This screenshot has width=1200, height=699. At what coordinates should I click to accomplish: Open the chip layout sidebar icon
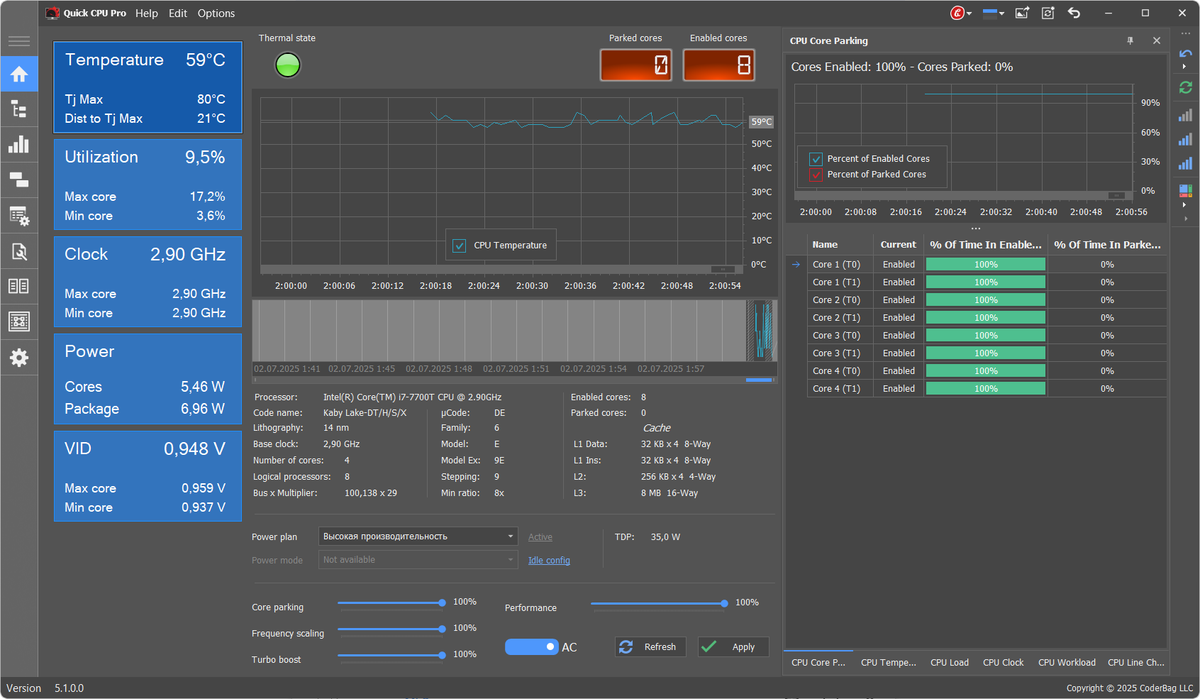pyautogui.click(x=18, y=321)
